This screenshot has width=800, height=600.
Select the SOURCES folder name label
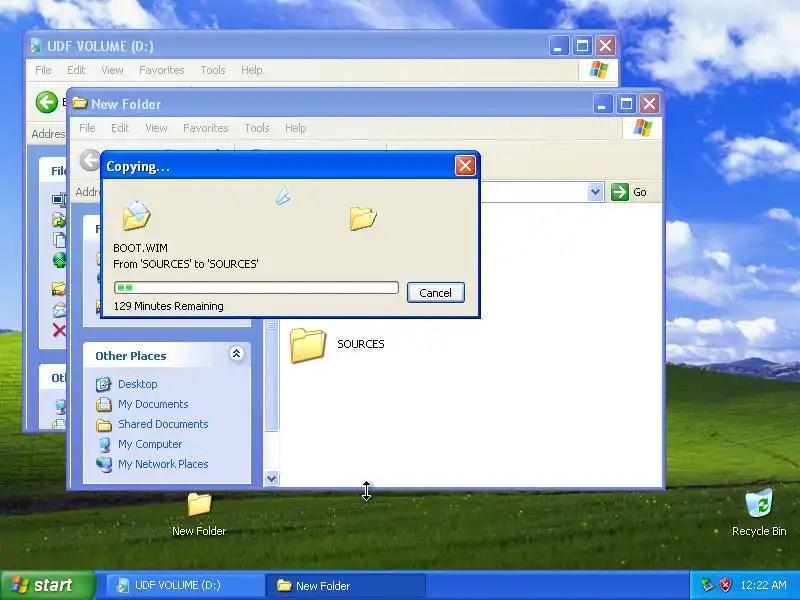pyautogui.click(x=361, y=344)
